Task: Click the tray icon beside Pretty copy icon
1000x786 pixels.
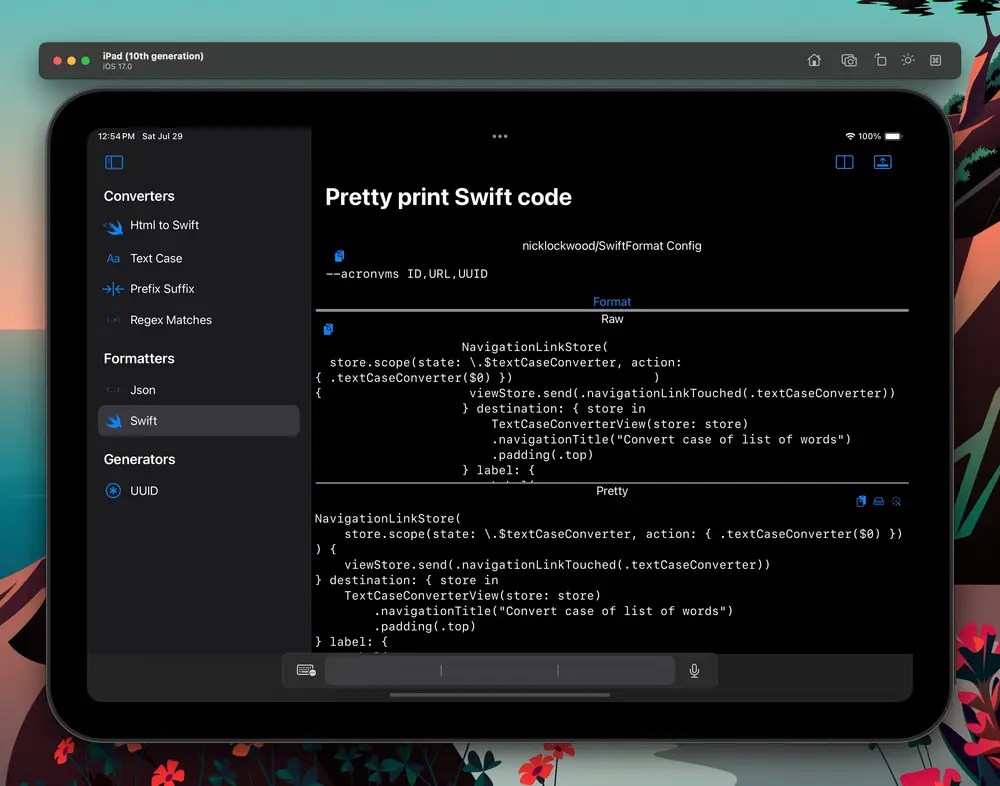Action: [879, 501]
